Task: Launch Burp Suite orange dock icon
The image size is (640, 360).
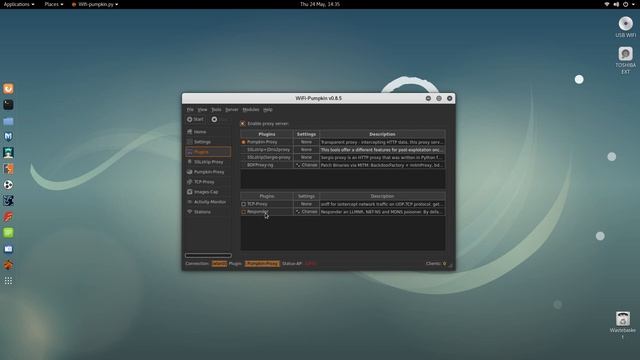Action: (8, 169)
